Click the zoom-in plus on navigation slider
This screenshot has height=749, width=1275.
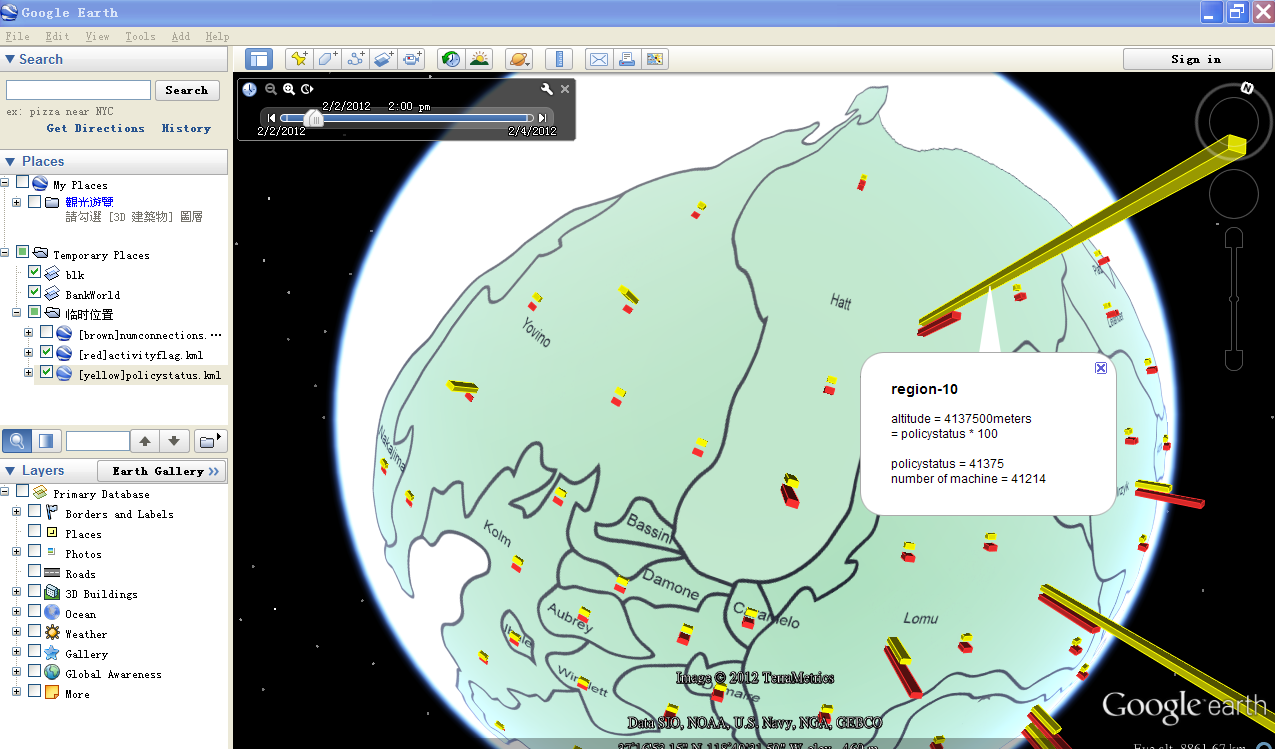[1234, 238]
